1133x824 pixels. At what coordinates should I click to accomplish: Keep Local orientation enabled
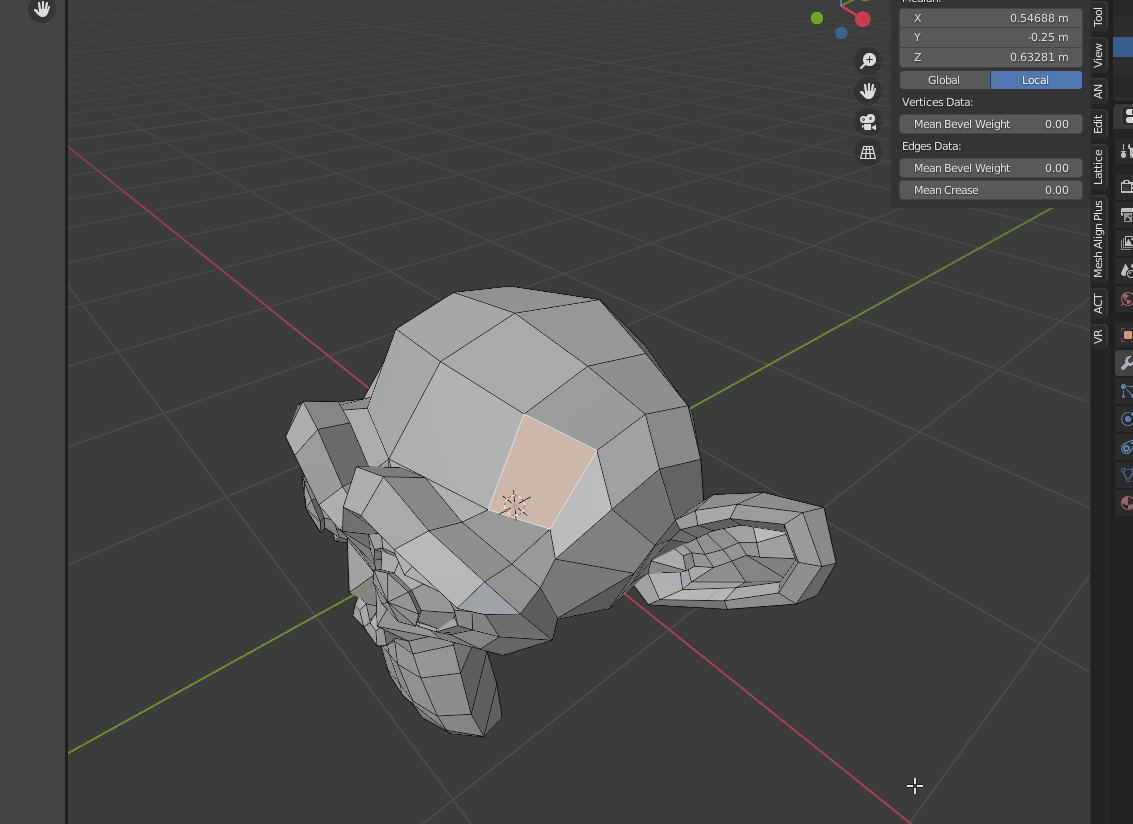point(1036,79)
